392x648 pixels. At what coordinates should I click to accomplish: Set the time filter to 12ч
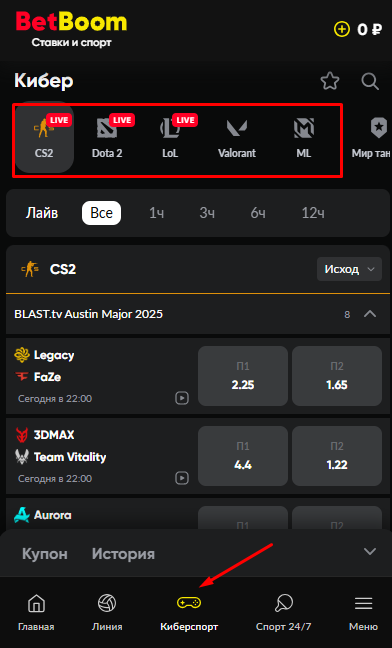coord(313,213)
